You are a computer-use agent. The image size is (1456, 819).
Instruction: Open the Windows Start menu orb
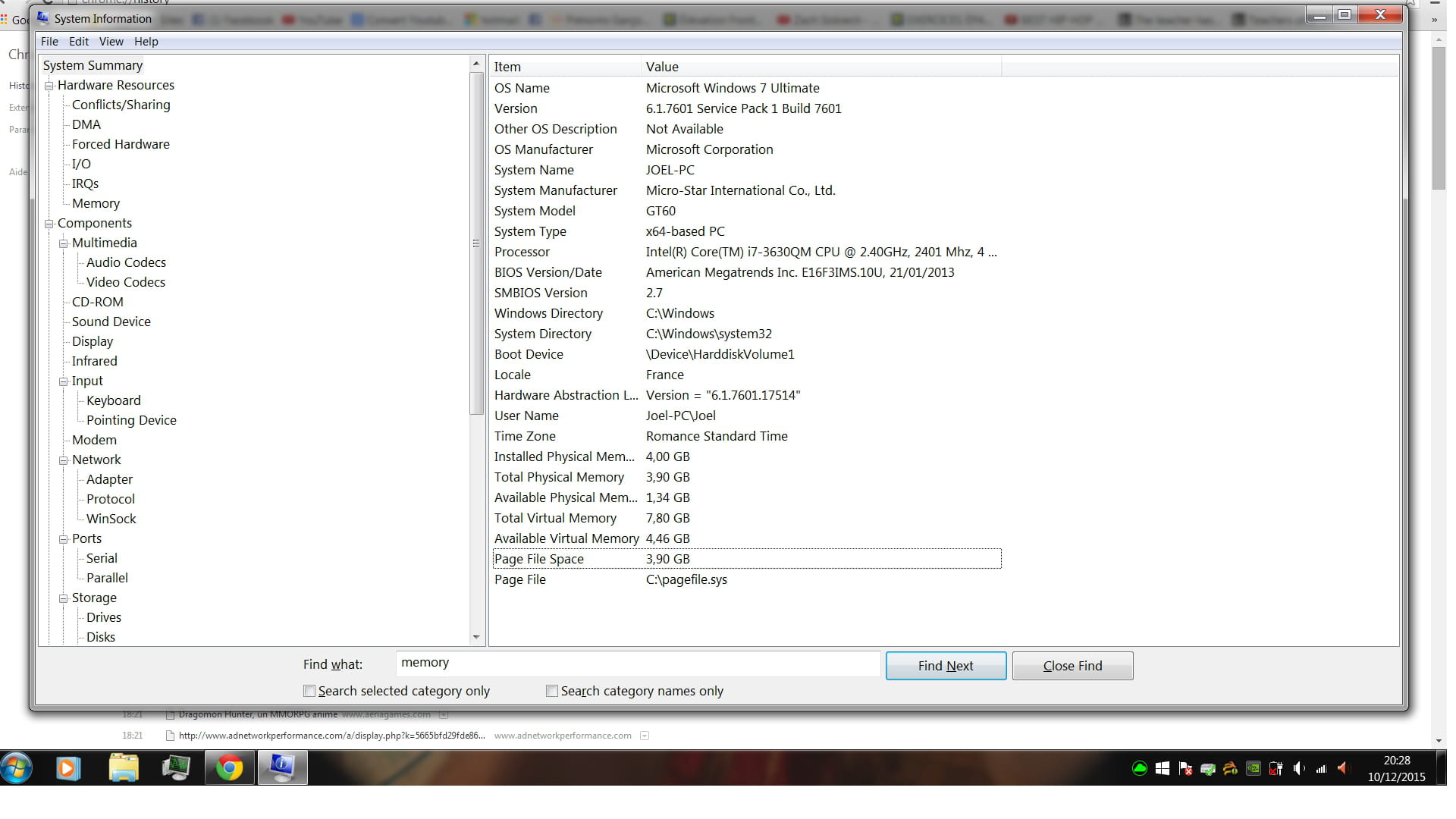17,768
